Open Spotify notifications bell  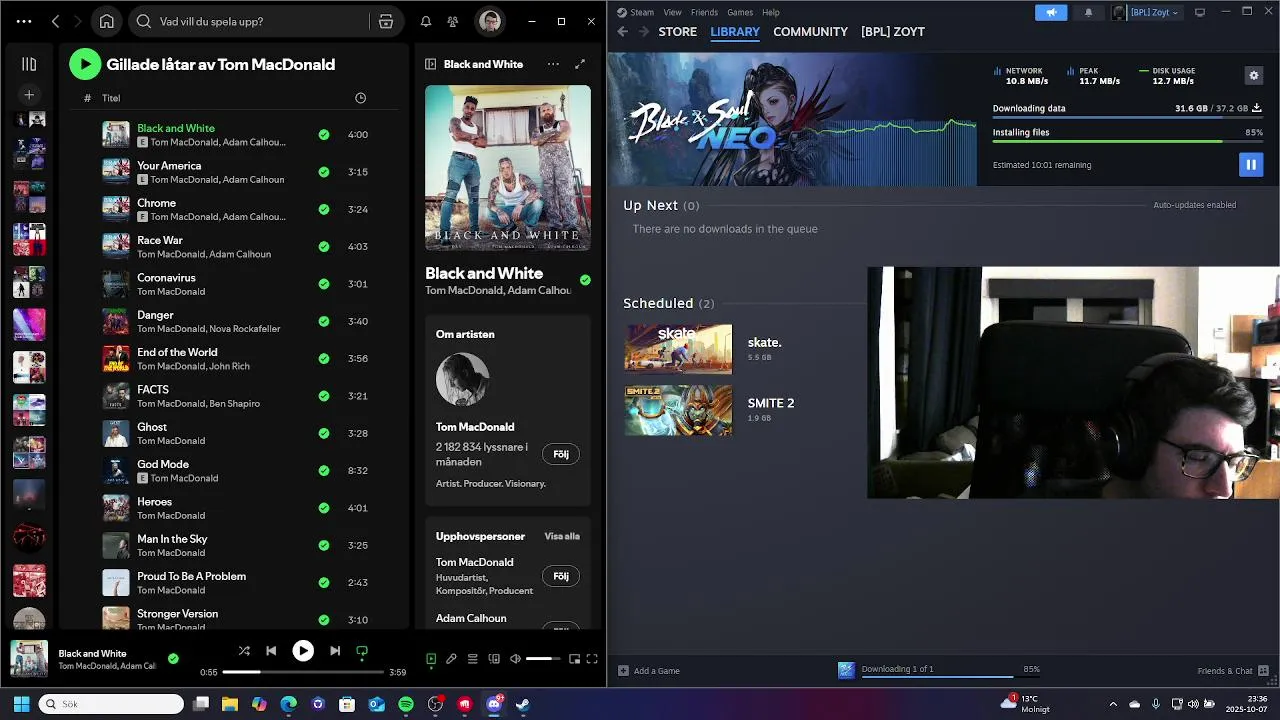(426, 21)
